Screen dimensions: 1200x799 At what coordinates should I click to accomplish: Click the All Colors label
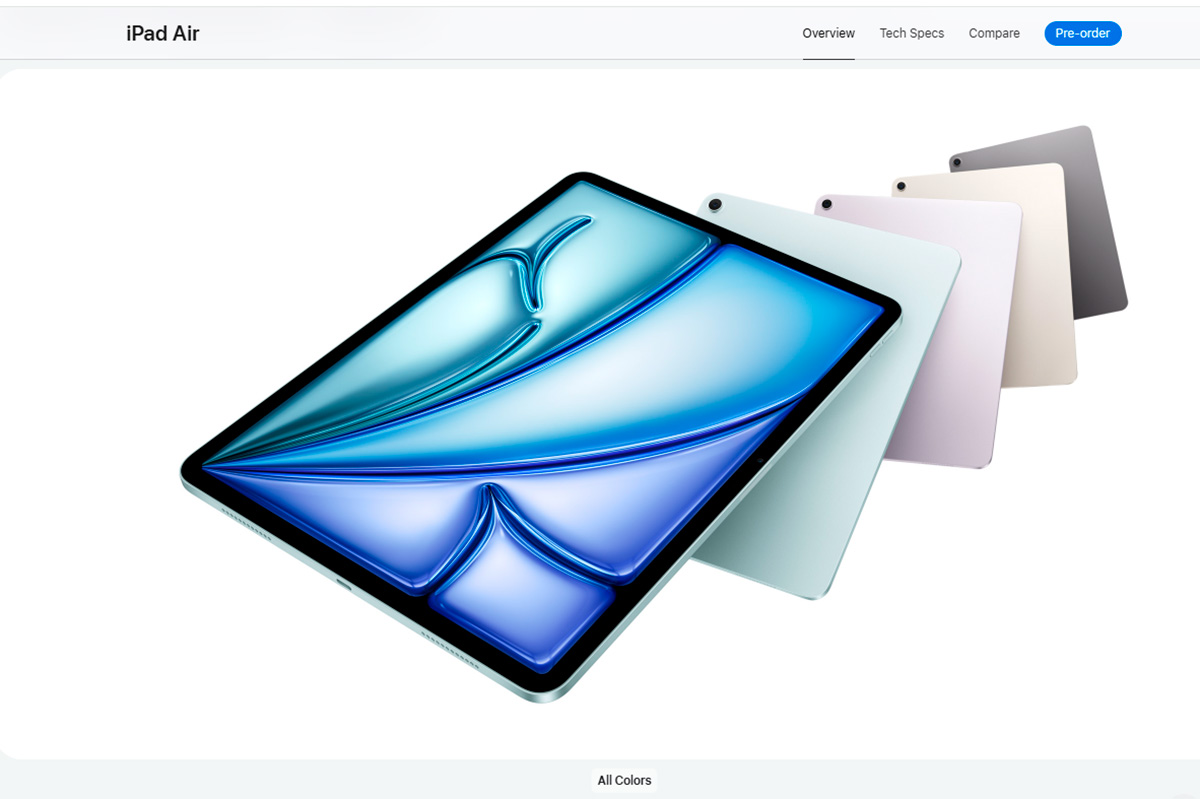[x=624, y=780]
